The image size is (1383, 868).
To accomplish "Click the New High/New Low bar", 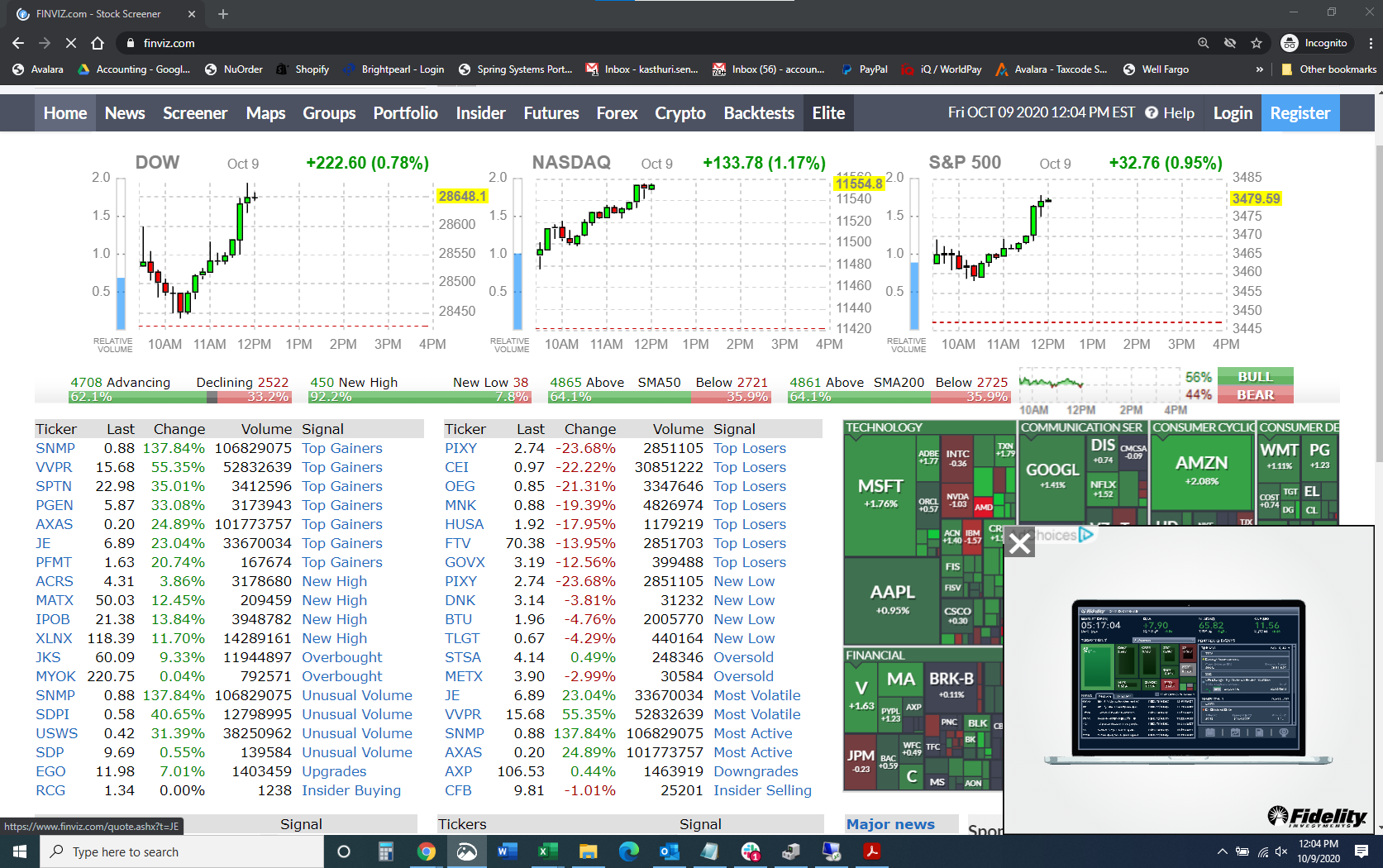I will tap(419, 397).
